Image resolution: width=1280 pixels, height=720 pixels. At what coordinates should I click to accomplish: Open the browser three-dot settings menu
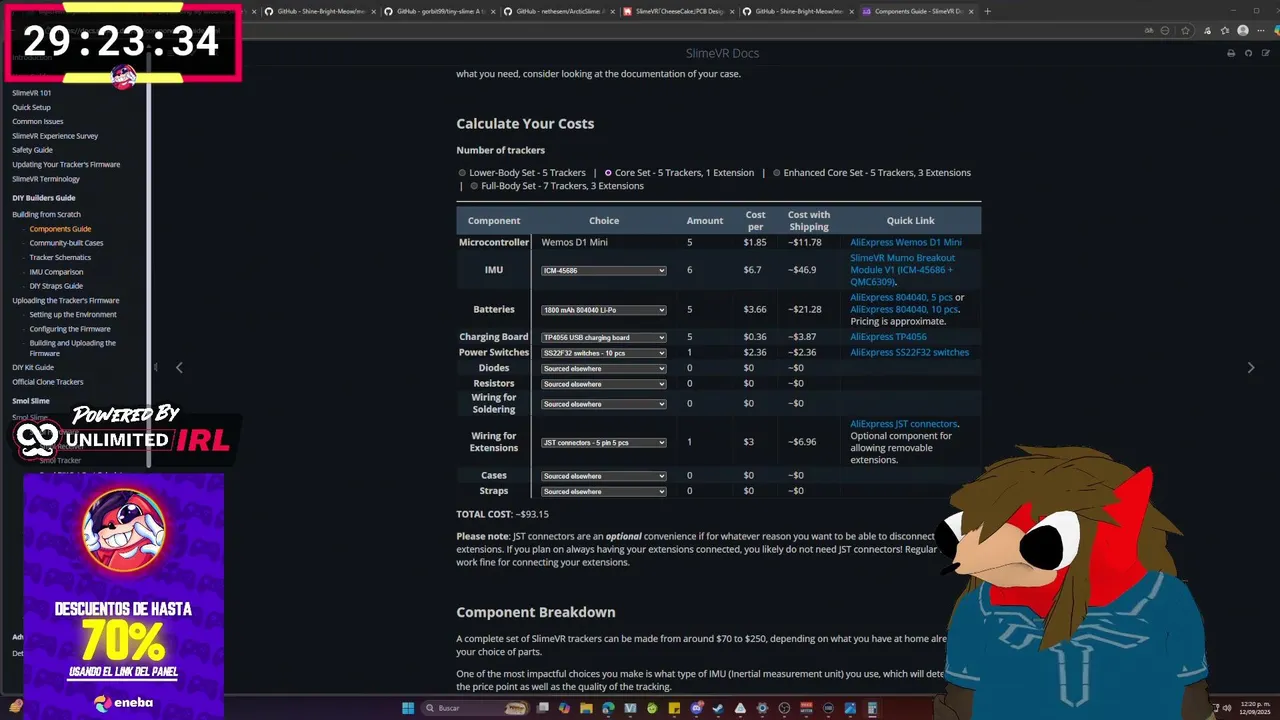point(1261,30)
